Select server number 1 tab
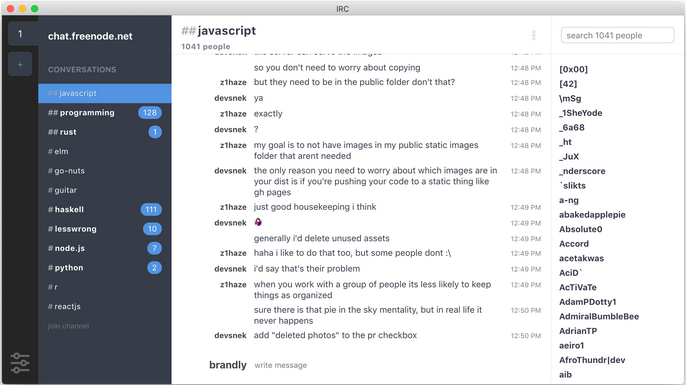This screenshot has height=385, width=686. click(x=20, y=34)
